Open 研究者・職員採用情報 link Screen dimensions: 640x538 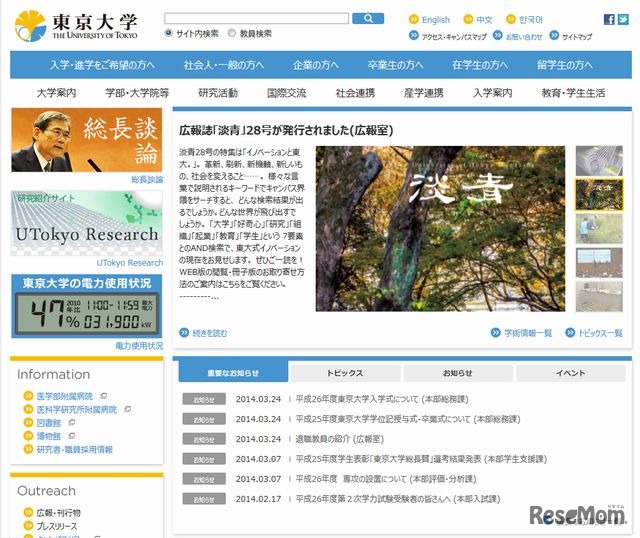click(75, 450)
